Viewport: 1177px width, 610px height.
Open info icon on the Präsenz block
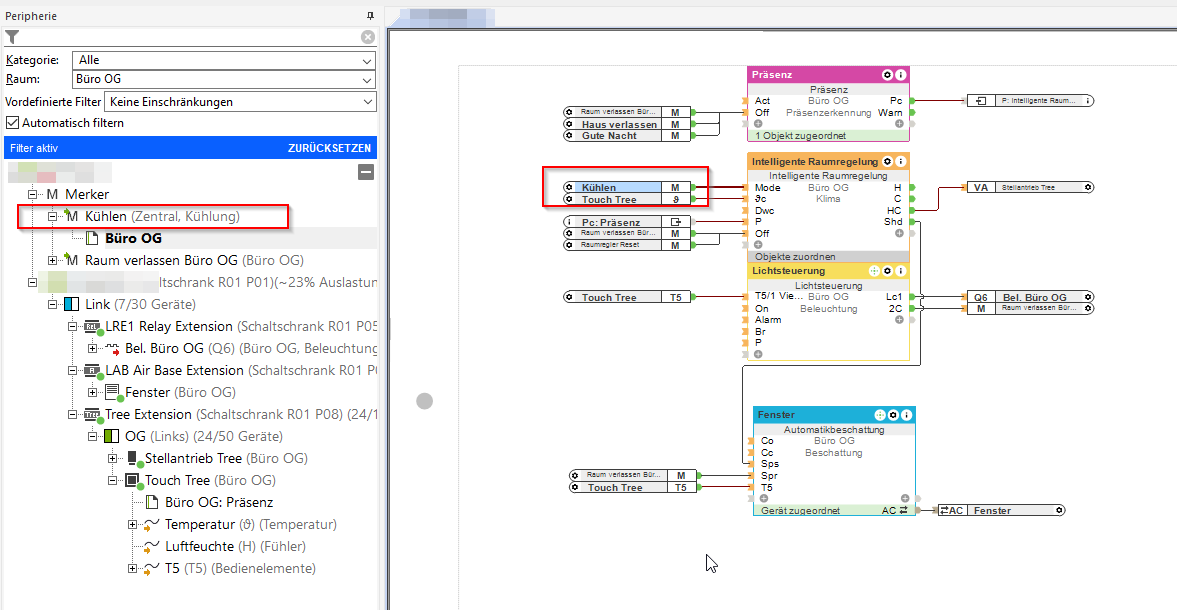[901, 75]
